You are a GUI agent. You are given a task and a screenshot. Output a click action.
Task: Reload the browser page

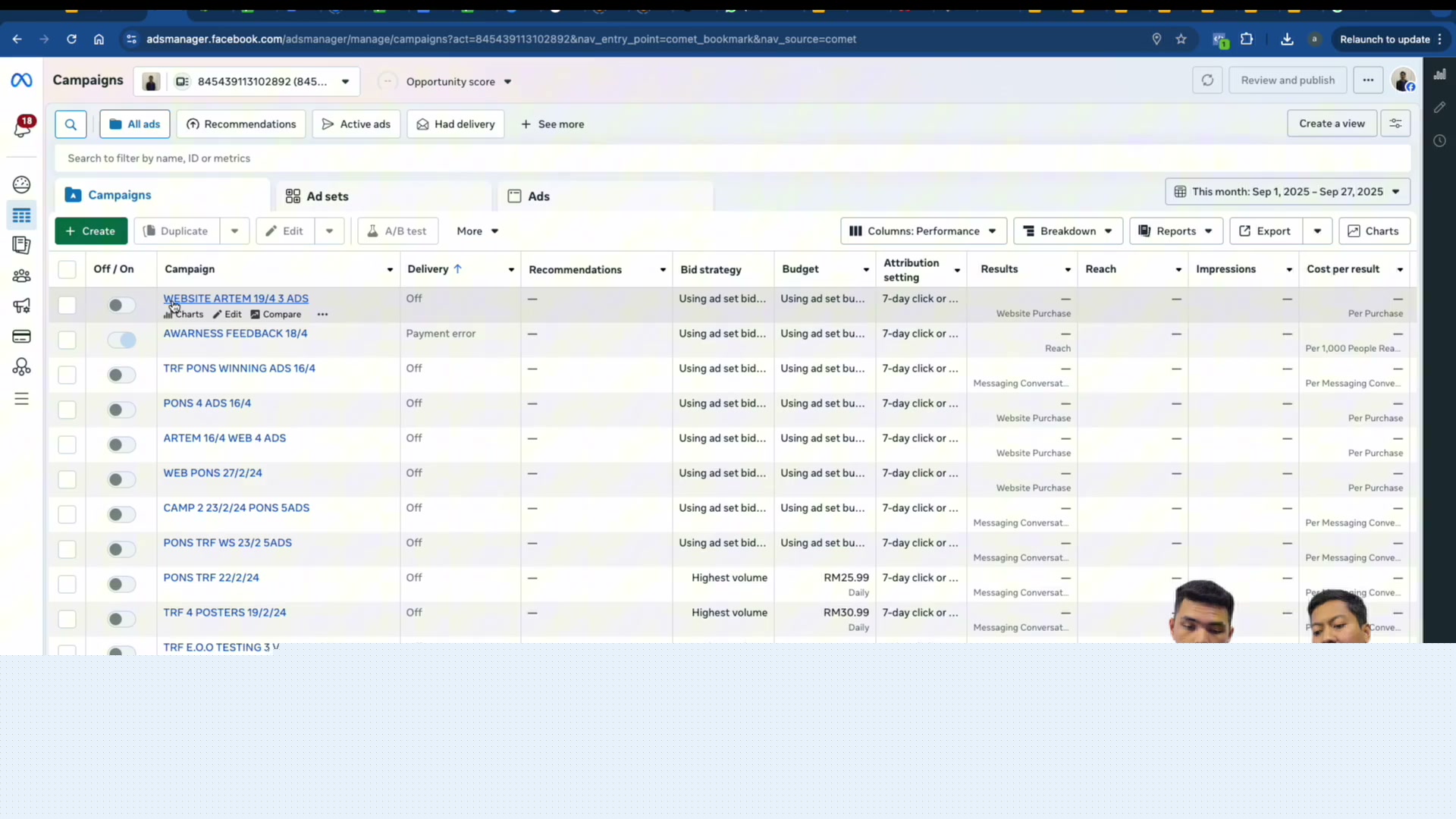(71, 39)
